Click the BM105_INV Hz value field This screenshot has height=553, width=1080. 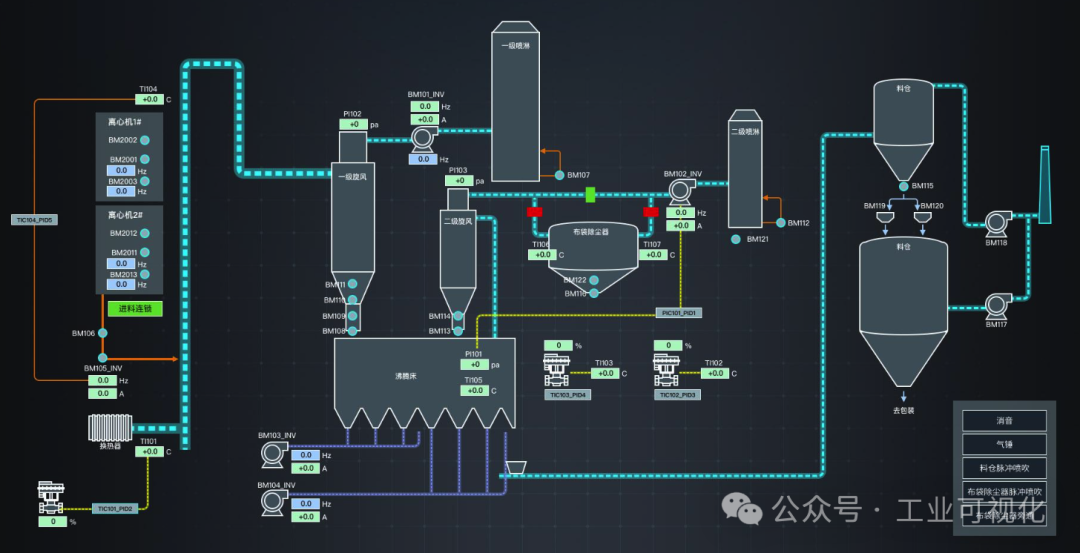pos(102,380)
